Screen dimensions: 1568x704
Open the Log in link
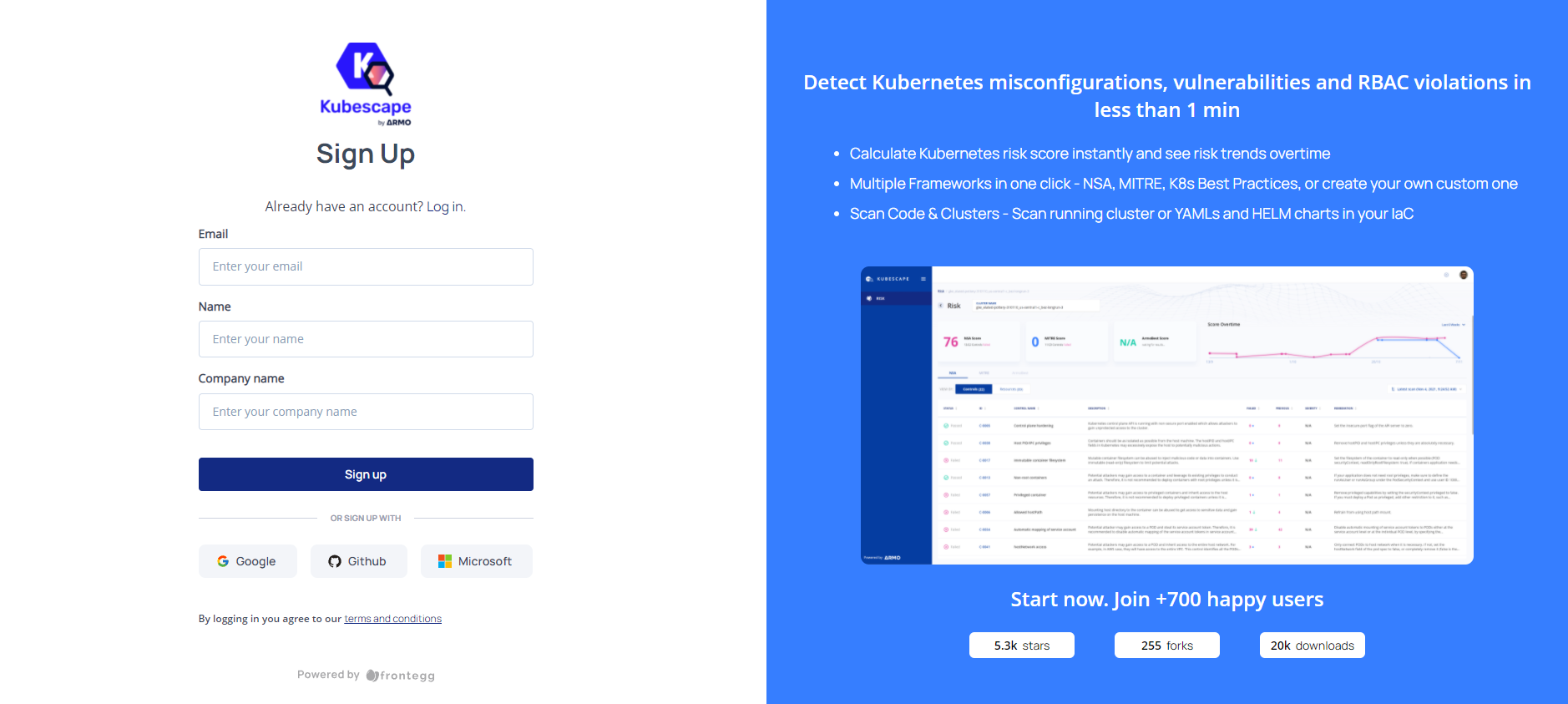pyautogui.click(x=444, y=206)
